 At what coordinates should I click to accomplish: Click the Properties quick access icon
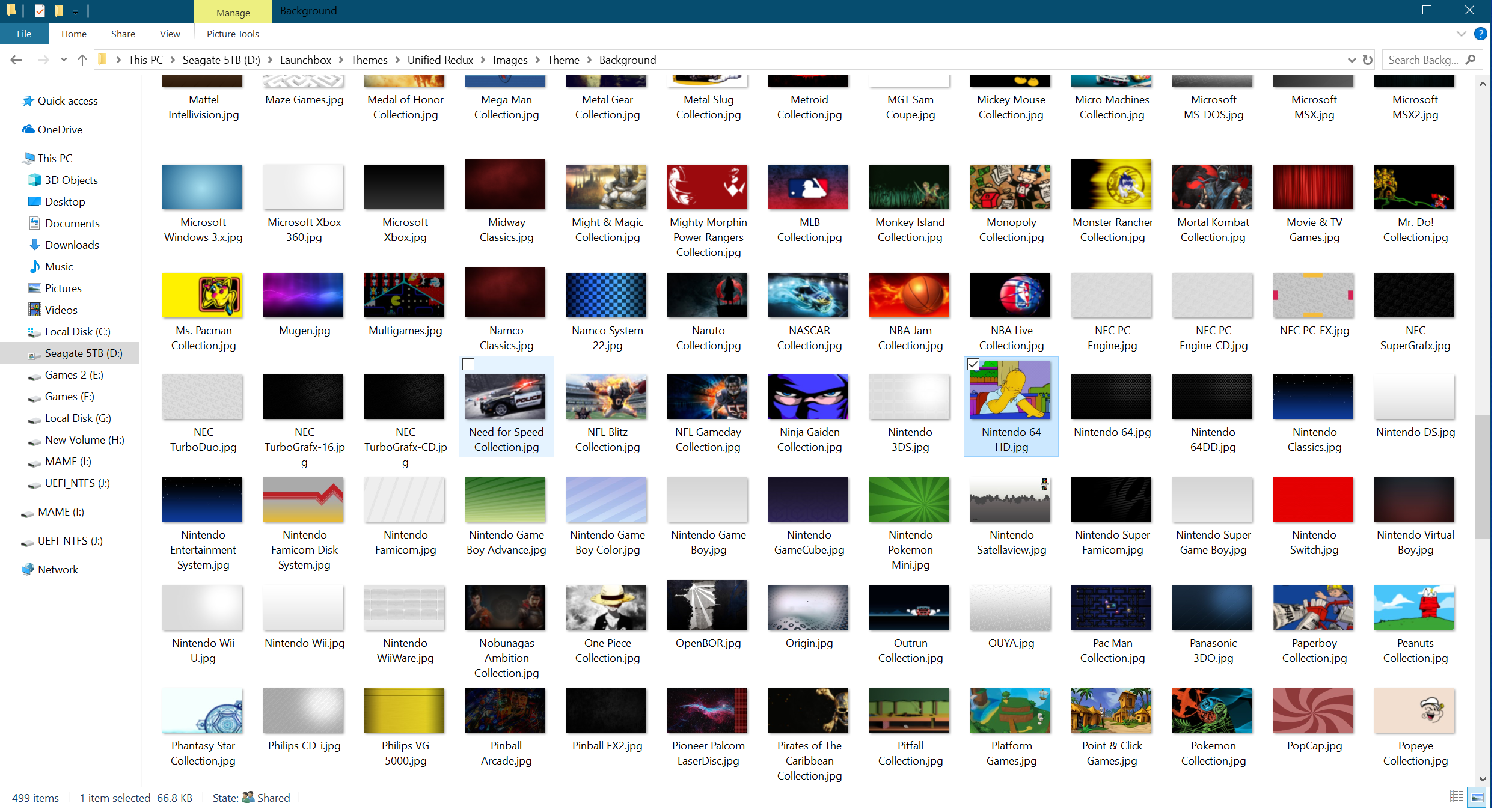pos(40,10)
